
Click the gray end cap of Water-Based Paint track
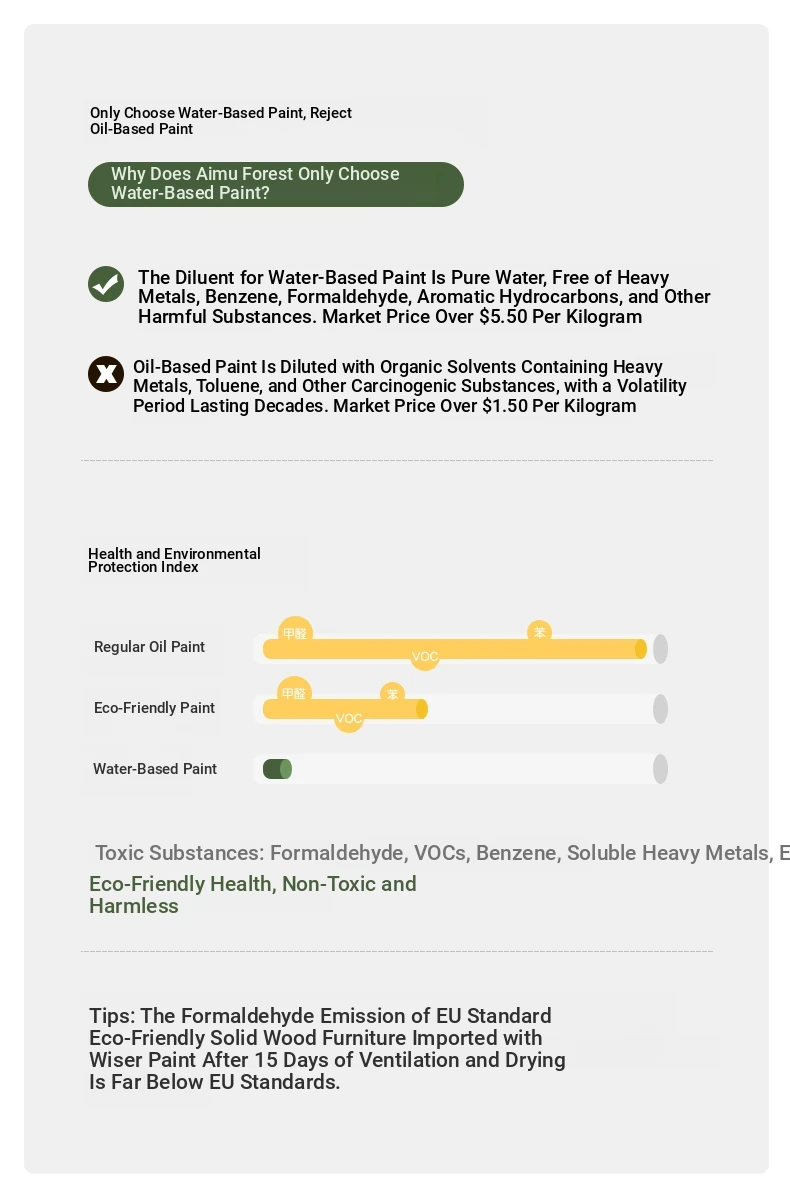660,769
